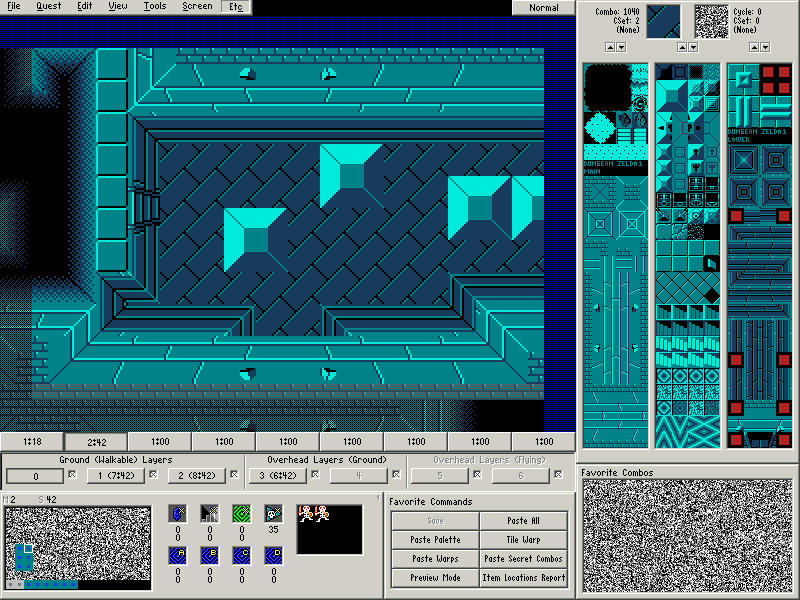Viewport: 800px width, 600px height.
Task: Click warp return square B
Action: 210,556
